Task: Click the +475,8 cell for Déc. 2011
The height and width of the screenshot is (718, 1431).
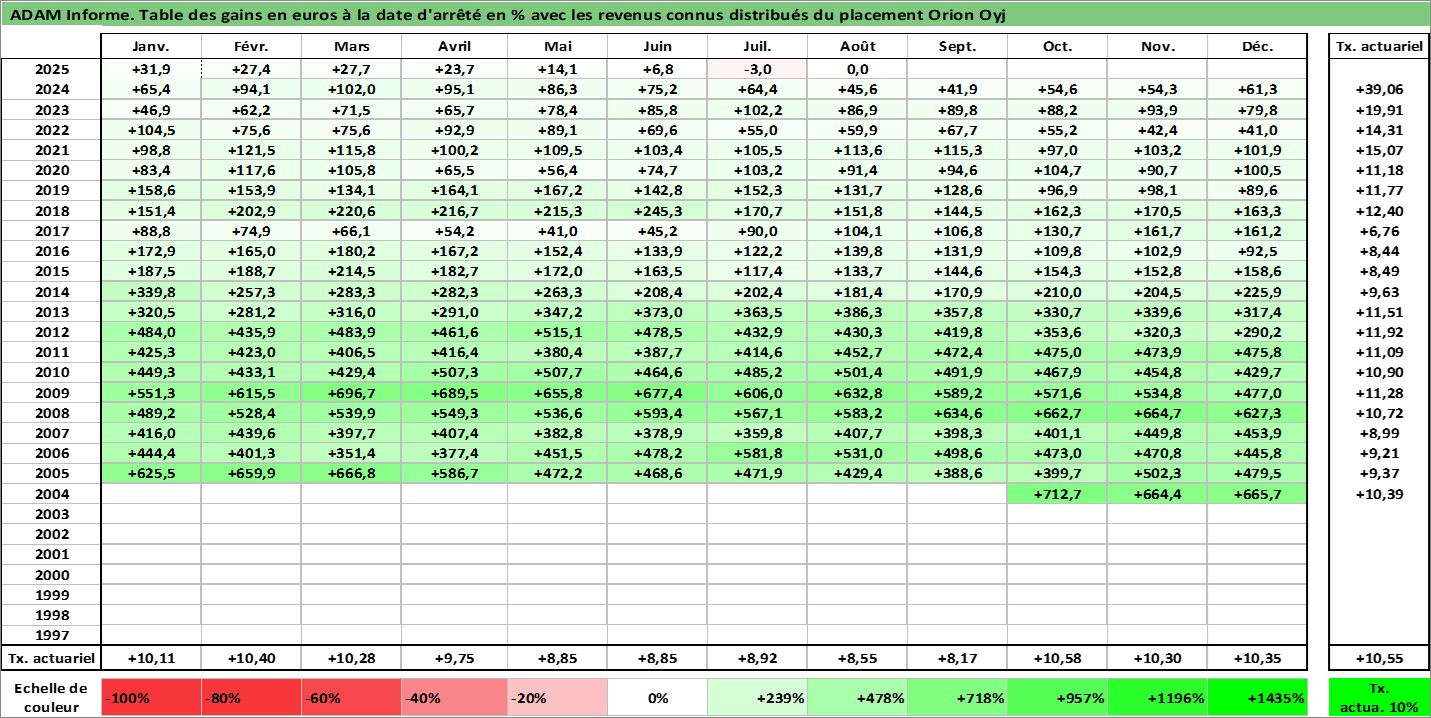Action: click(x=1258, y=352)
